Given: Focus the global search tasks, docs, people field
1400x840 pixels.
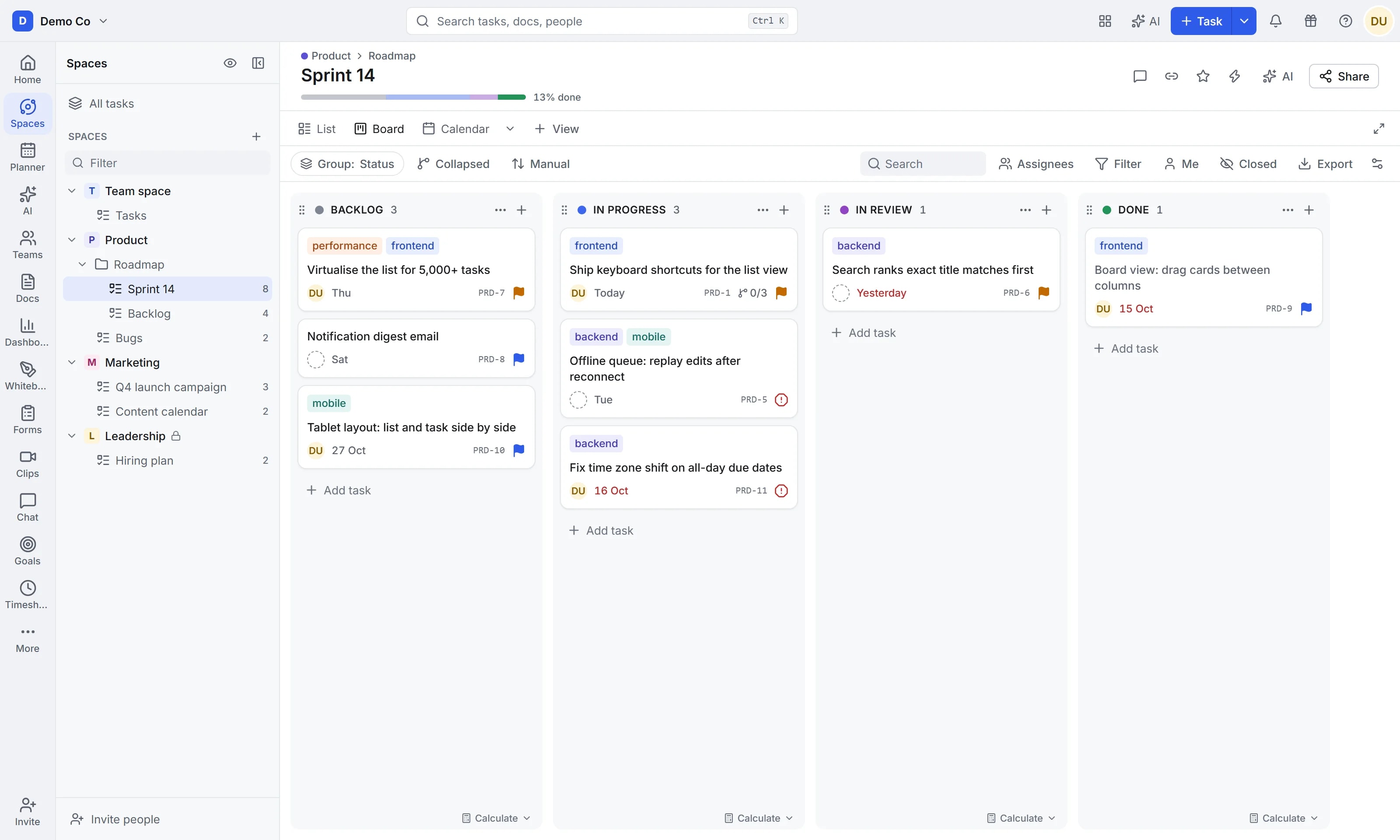Looking at the screenshot, I should (602, 21).
